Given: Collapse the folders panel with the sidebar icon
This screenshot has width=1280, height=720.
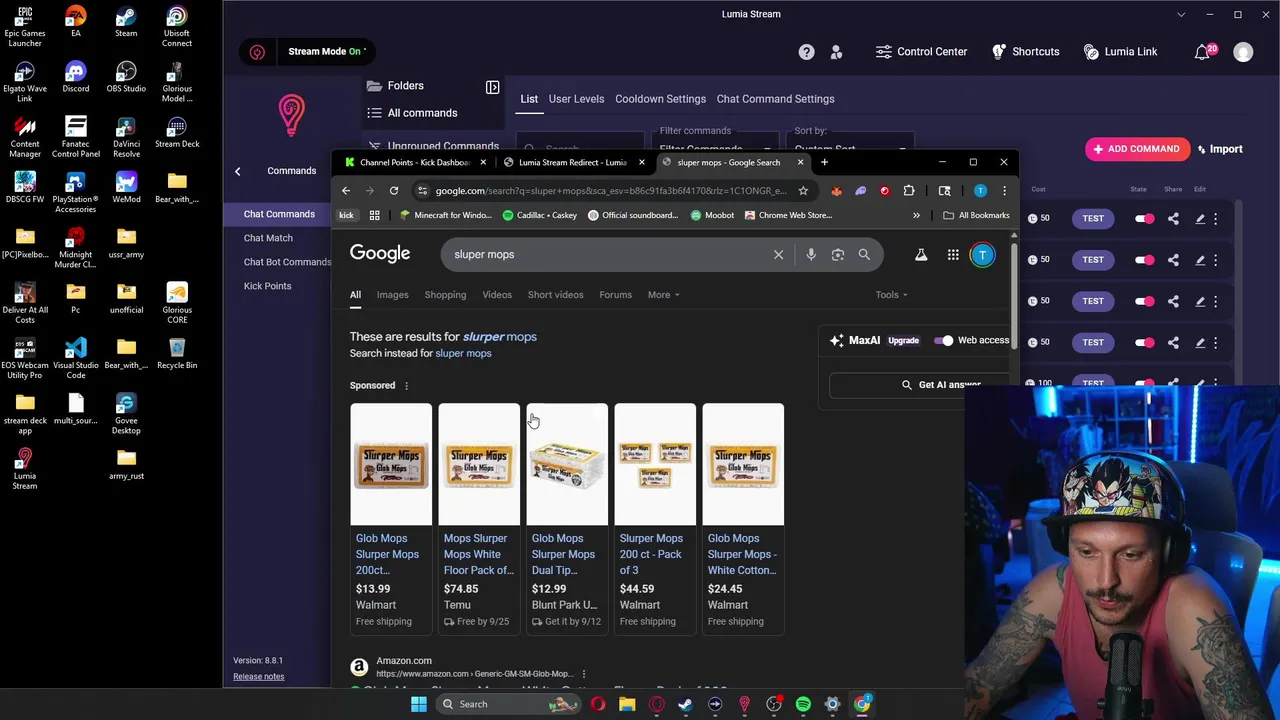Looking at the screenshot, I should point(492,87).
